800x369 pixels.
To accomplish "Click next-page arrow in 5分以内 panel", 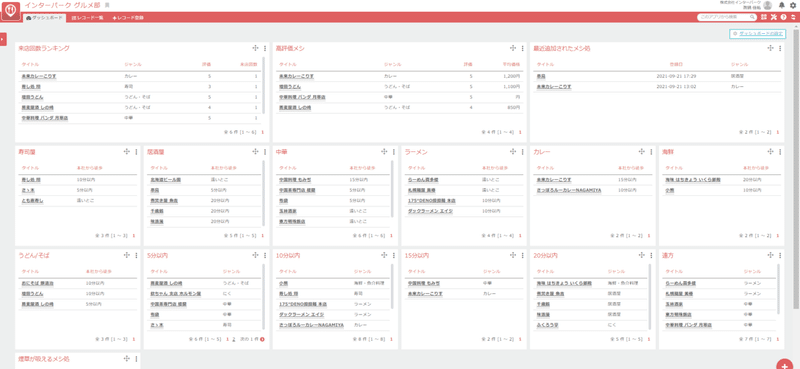I will 262,339.
